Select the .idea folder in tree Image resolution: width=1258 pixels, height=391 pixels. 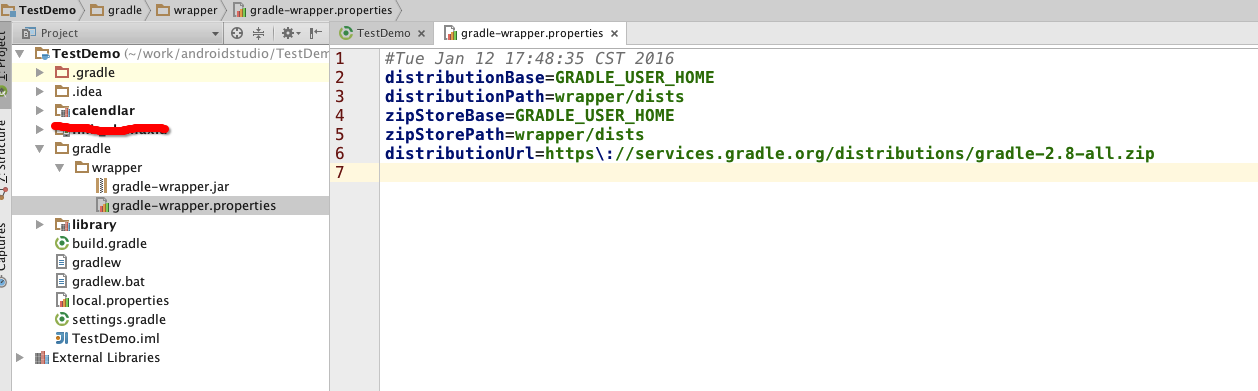(x=87, y=91)
